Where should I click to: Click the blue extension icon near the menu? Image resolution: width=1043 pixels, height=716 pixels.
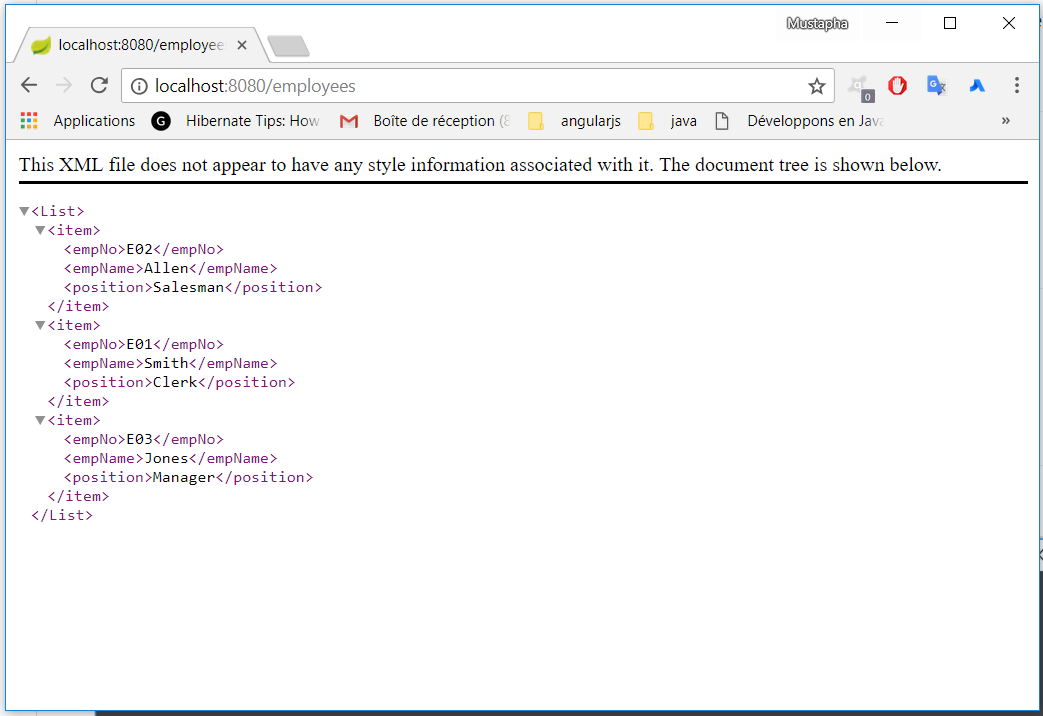click(976, 85)
